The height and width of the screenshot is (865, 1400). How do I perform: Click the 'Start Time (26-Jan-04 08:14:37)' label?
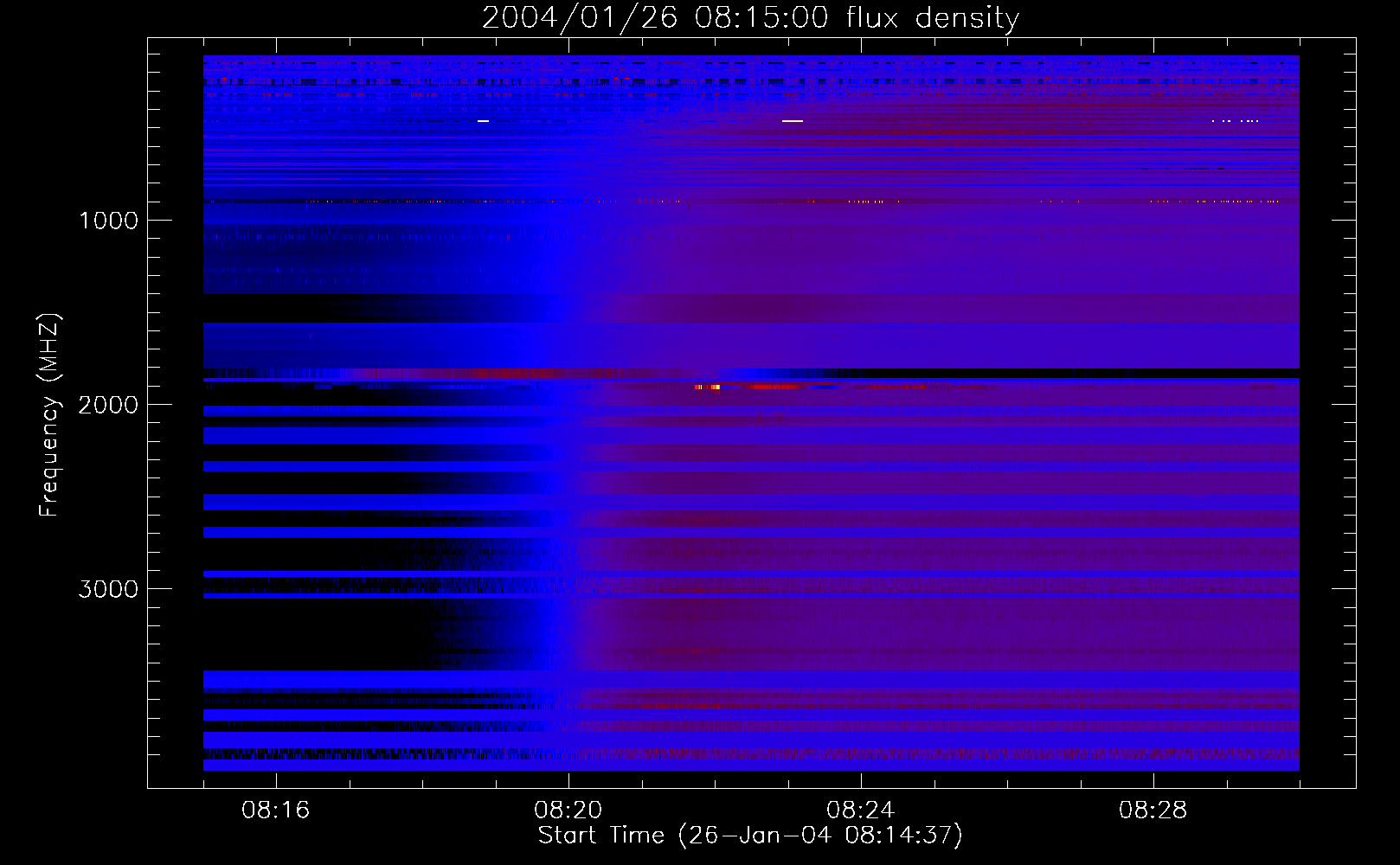750,835
